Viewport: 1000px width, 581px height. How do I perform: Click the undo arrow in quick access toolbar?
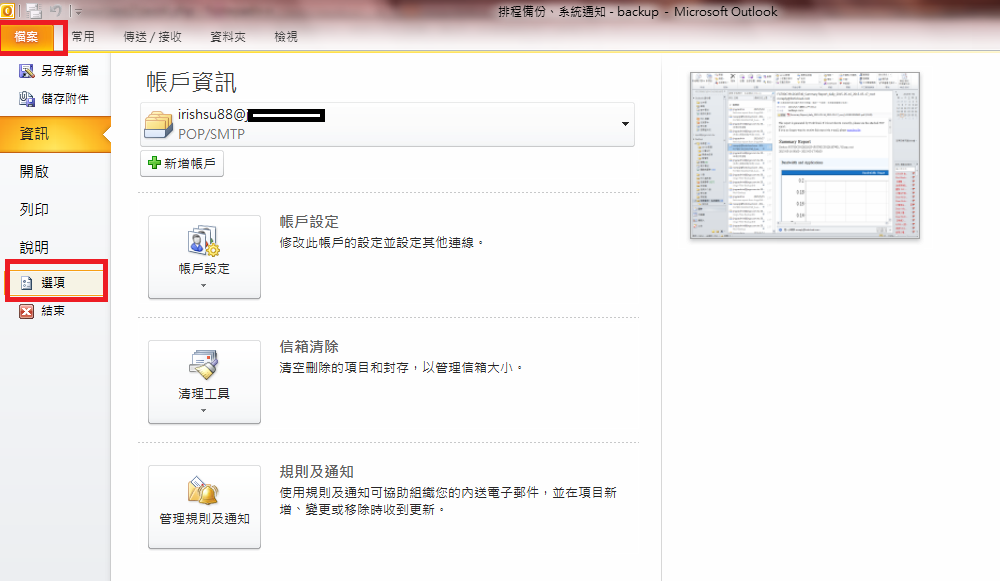[55, 11]
